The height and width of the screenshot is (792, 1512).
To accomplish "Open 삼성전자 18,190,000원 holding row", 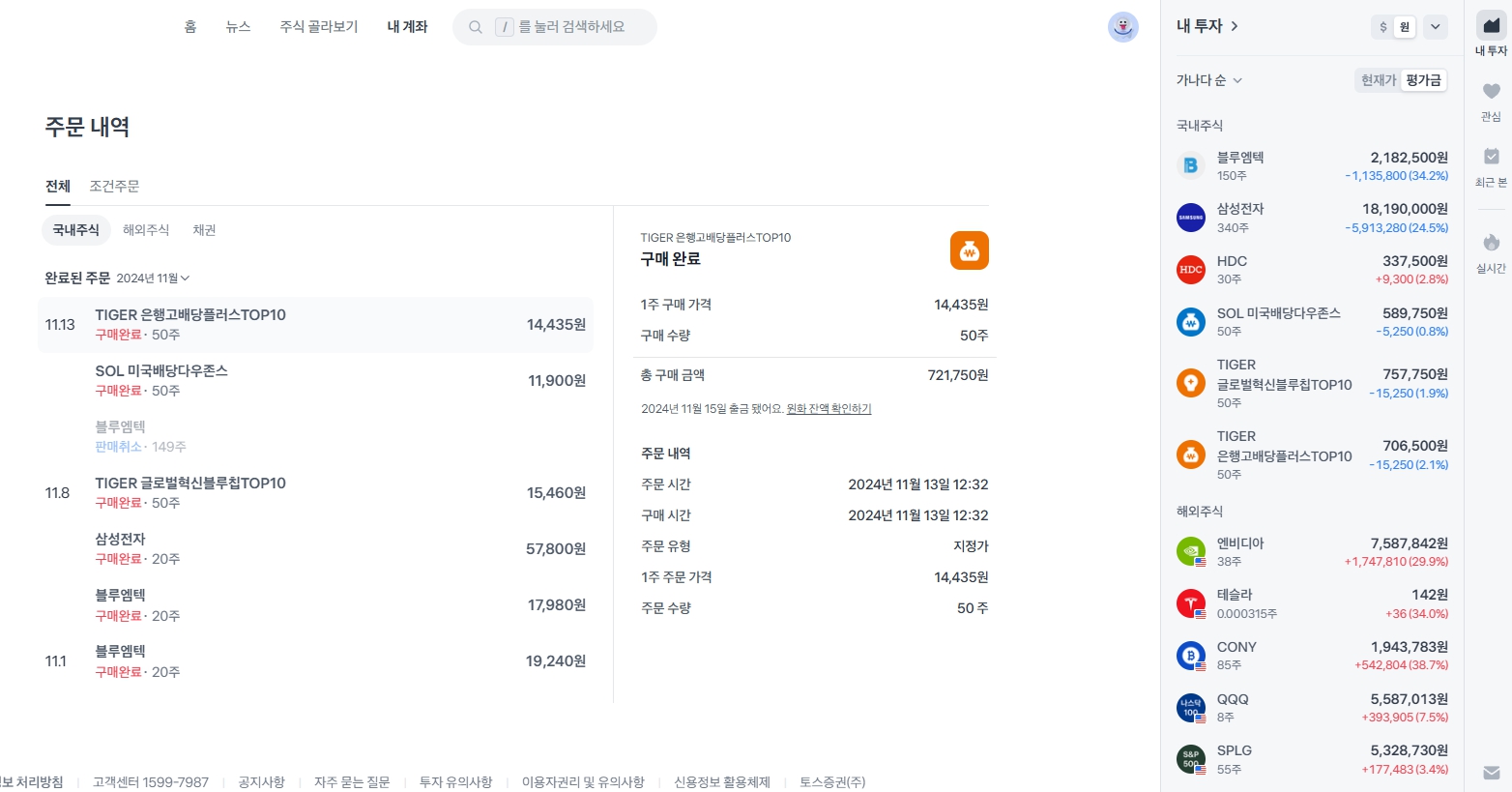I will click(1312, 218).
